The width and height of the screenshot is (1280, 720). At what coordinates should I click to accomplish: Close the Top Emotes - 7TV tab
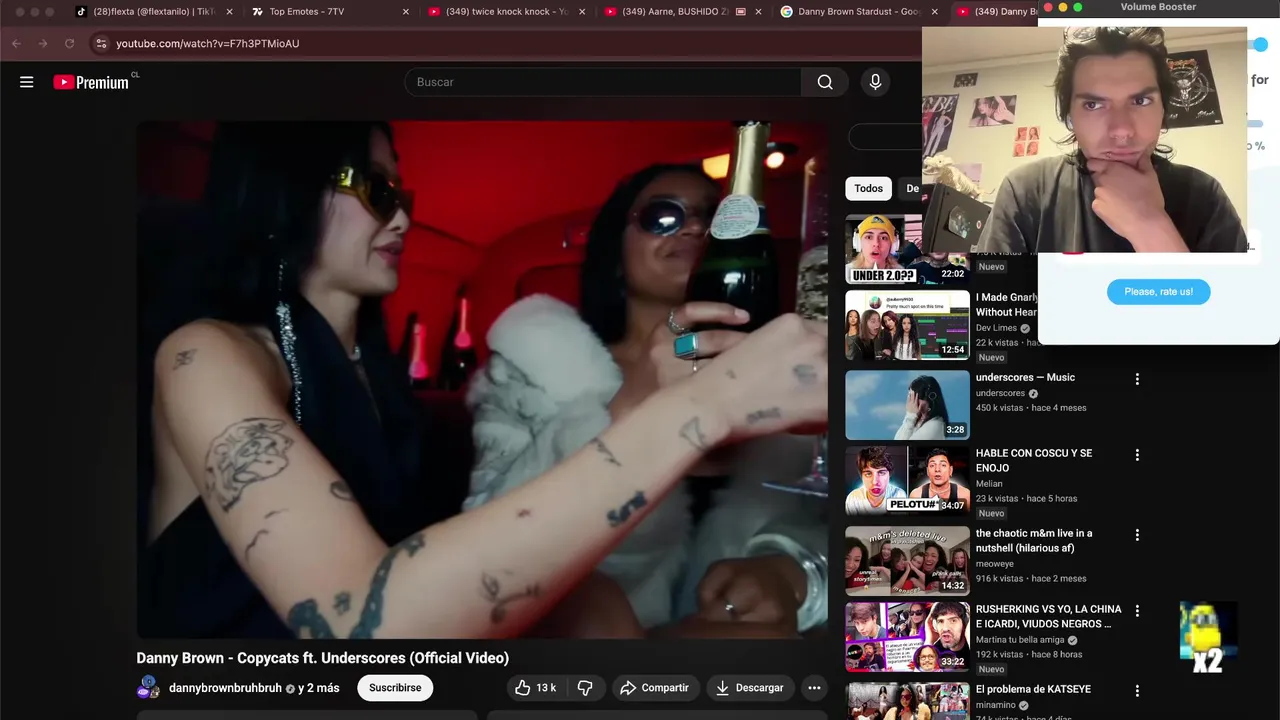(405, 12)
